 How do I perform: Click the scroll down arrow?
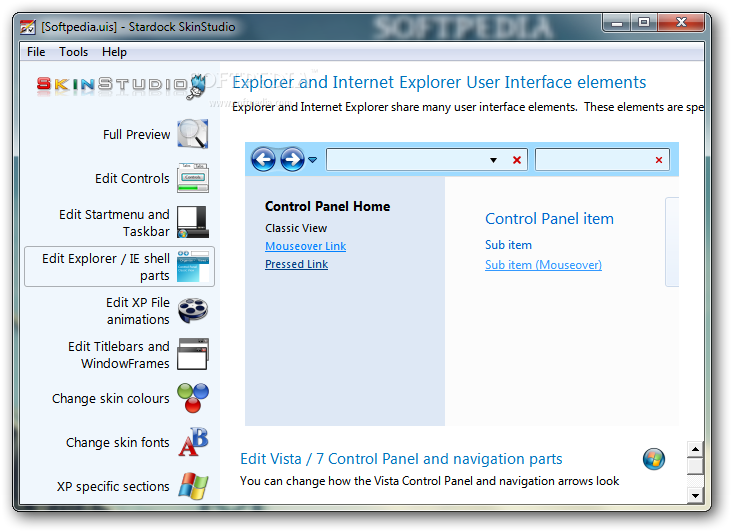(x=695, y=496)
